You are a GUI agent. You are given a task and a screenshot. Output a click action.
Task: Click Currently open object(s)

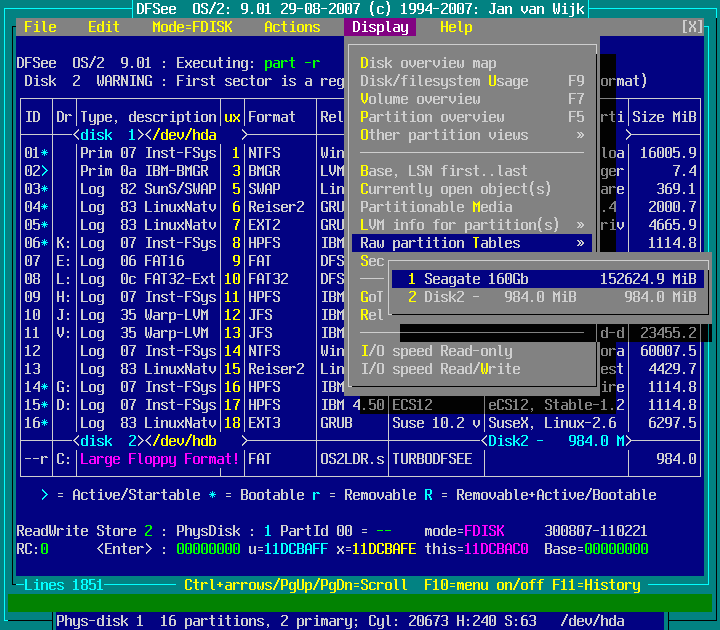point(456,189)
